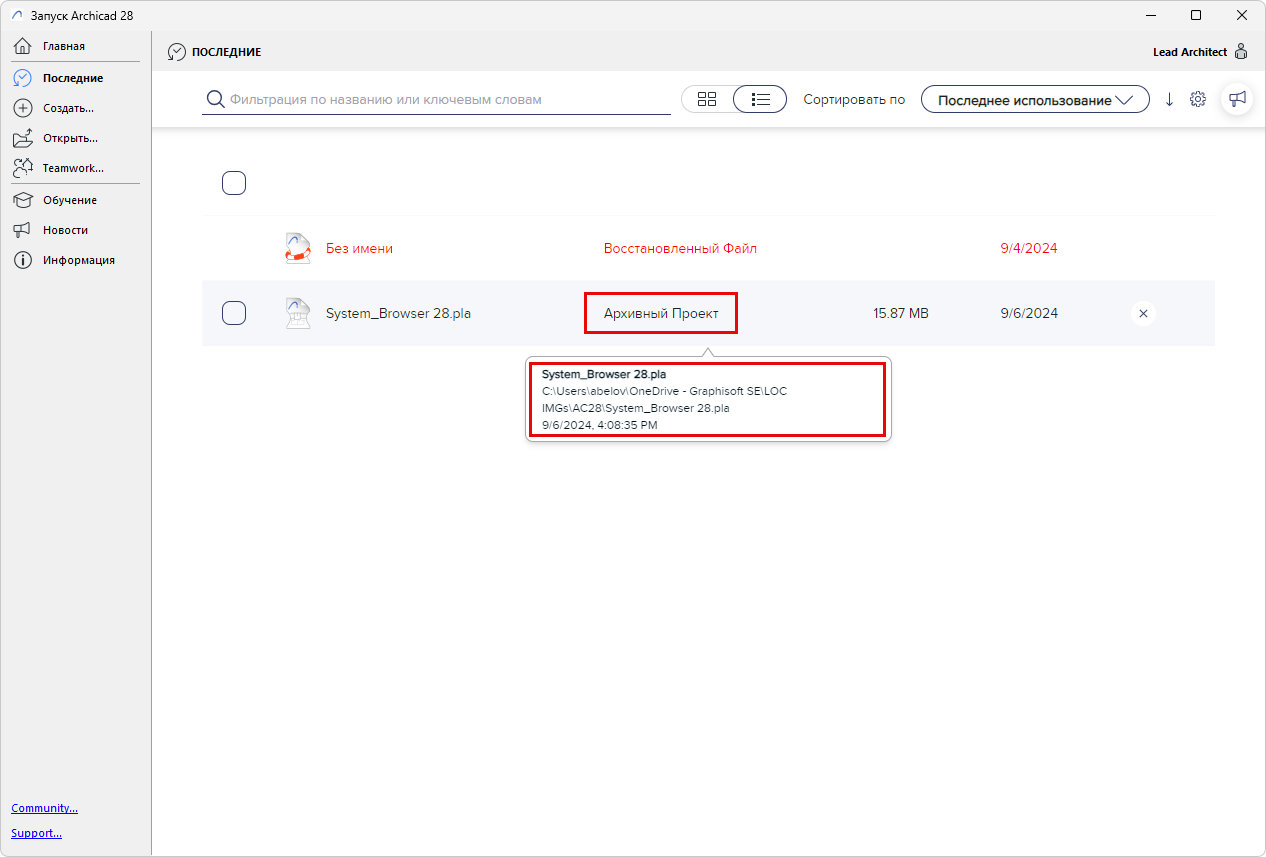Click the Восстановленный Файл type label

(680, 248)
